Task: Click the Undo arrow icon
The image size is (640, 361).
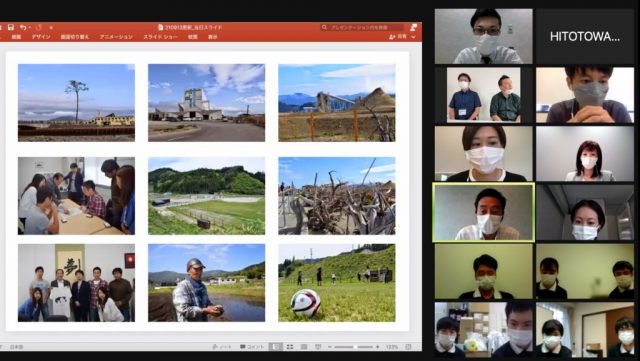Action: (23, 27)
